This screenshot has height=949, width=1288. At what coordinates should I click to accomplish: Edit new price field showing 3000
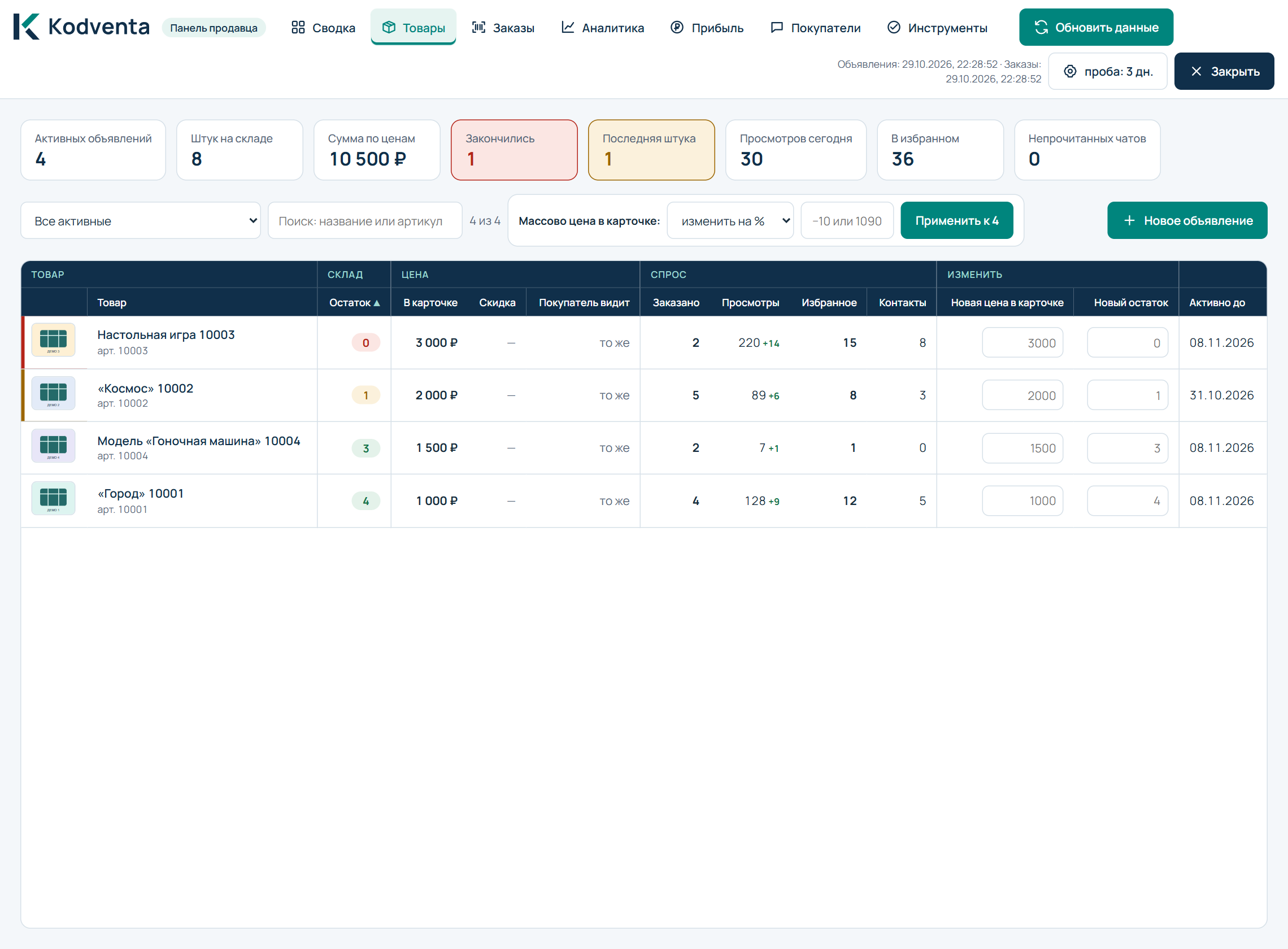click(x=1022, y=343)
